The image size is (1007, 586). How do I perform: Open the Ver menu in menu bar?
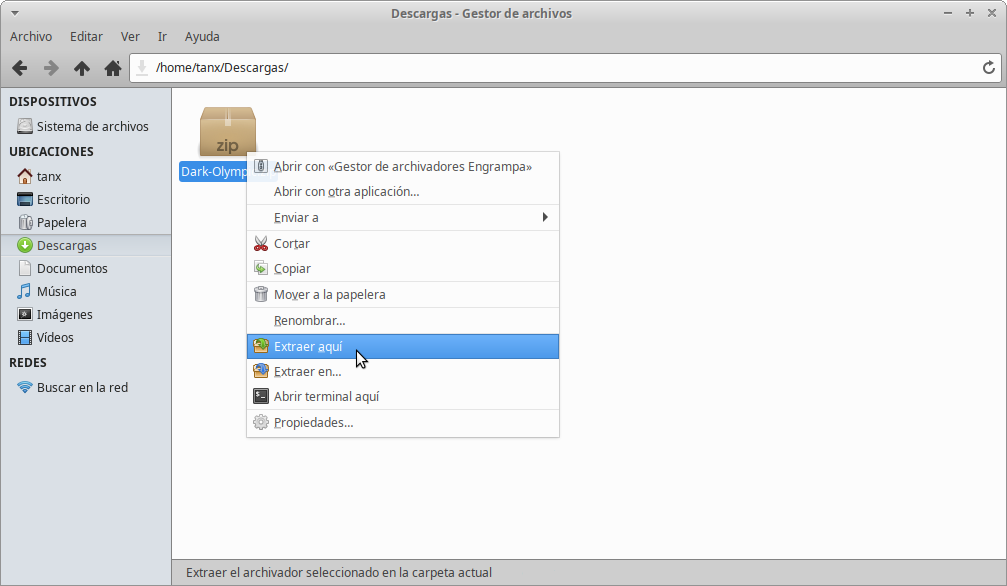(130, 36)
